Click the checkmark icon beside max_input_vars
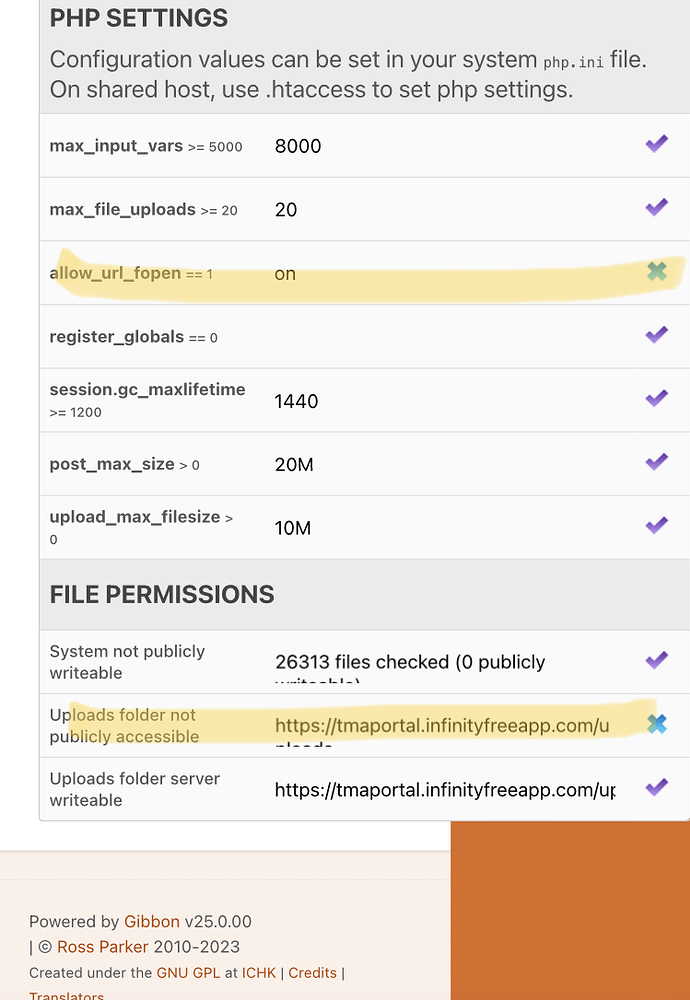 pyautogui.click(x=656, y=143)
